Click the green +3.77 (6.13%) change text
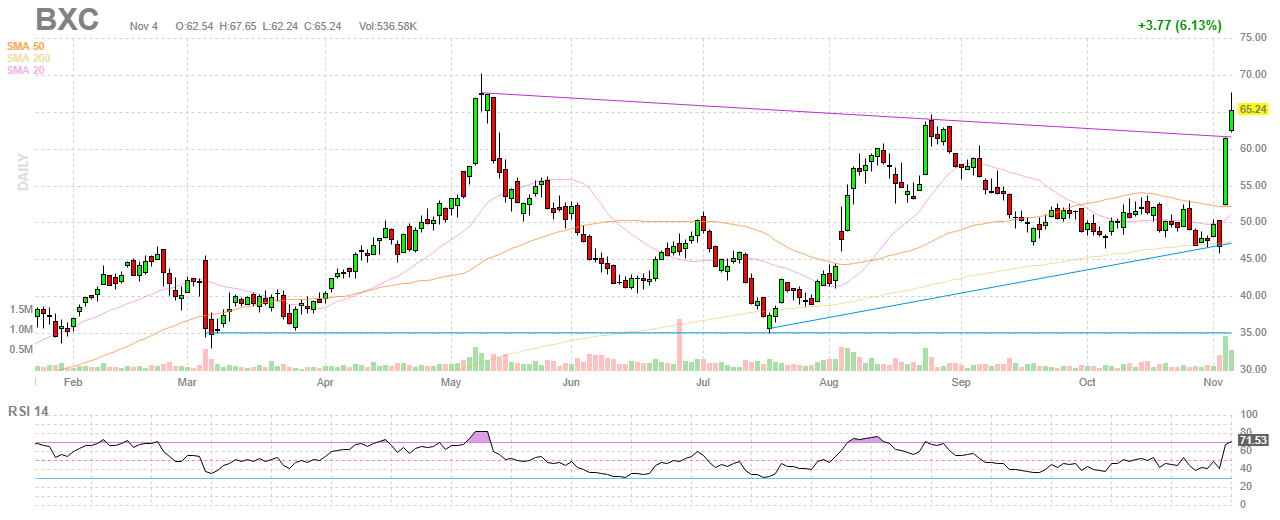1280x520 pixels. [x=1179, y=25]
